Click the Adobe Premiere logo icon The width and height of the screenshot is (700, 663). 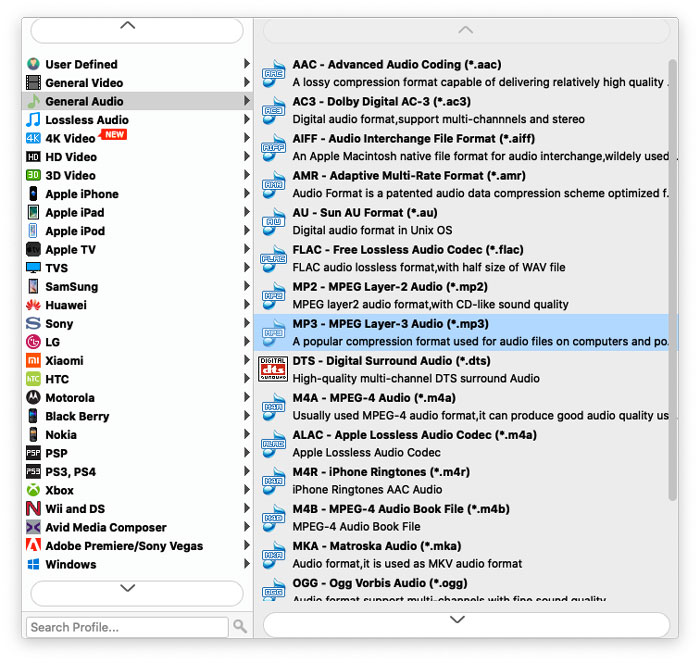point(33,545)
